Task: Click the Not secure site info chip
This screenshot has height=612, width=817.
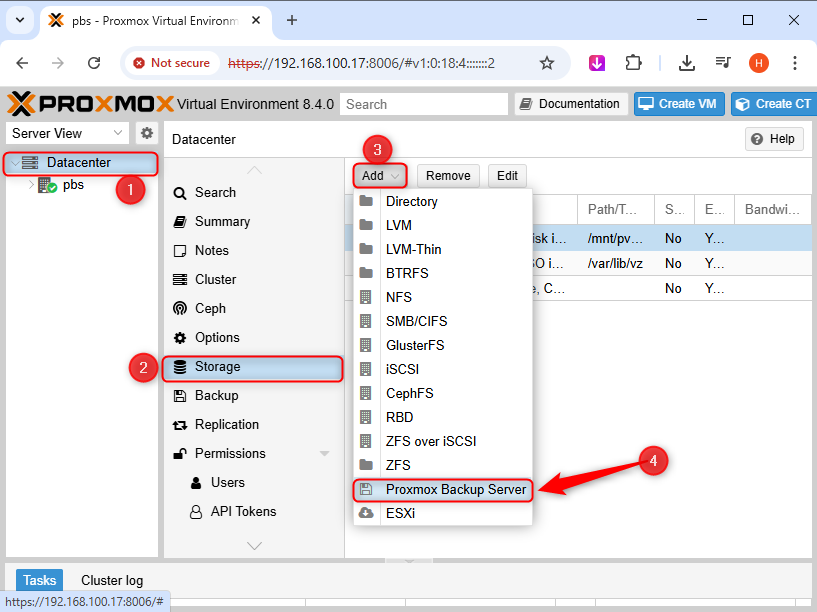Action: [x=172, y=63]
